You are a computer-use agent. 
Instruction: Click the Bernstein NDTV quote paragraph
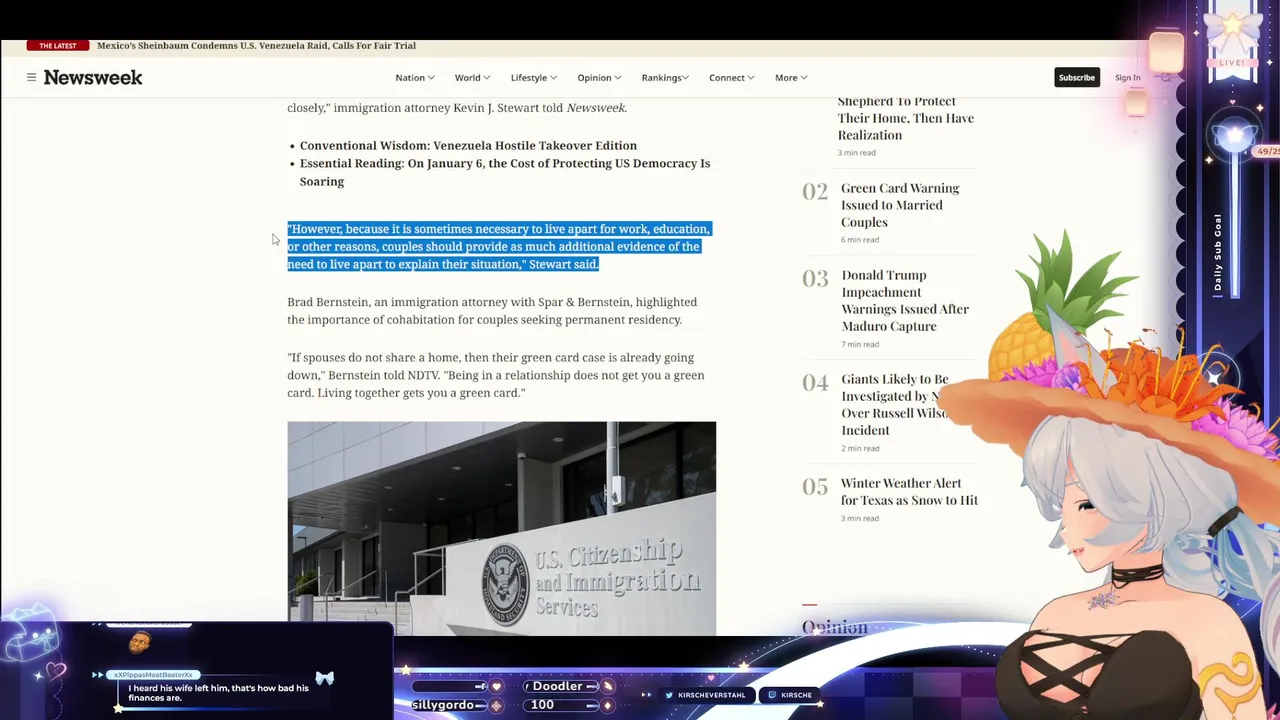pos(496,375)
